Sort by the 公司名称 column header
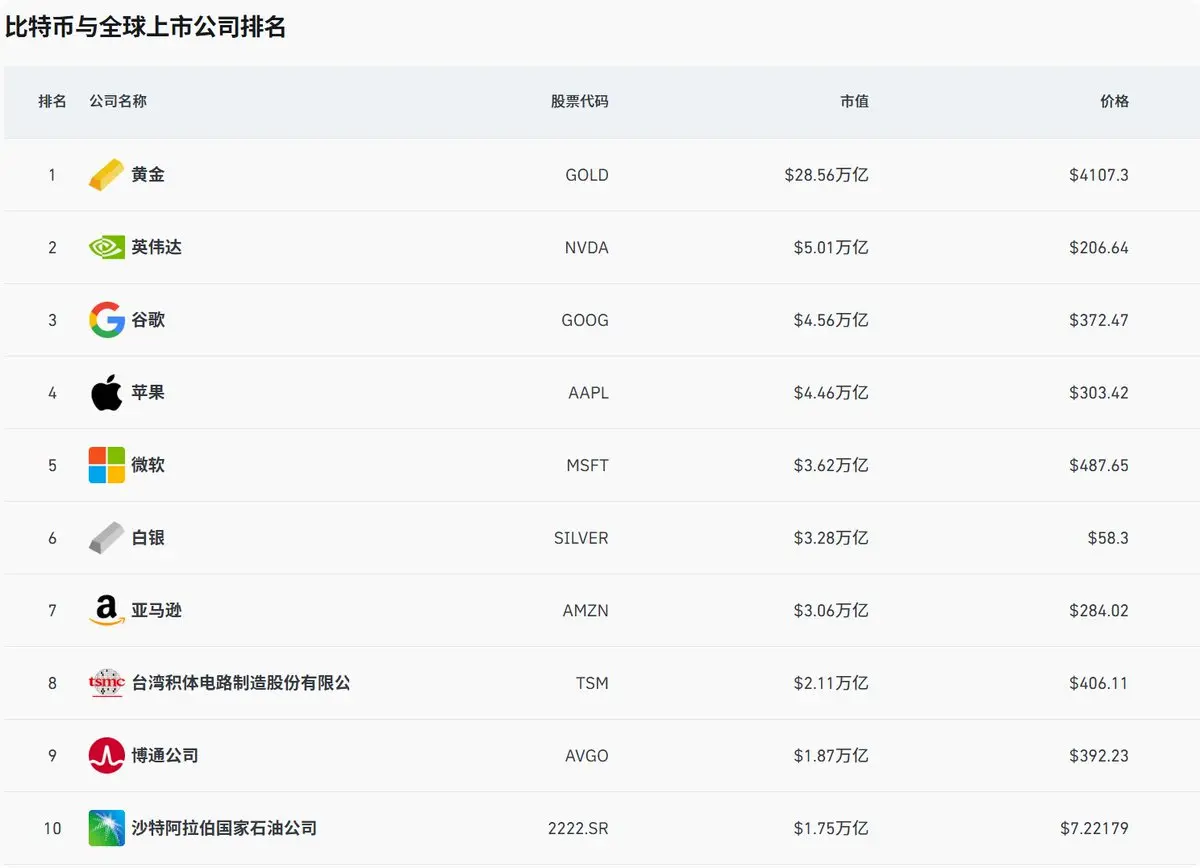This screenshot has width=1200, height=868. click(118, 101)
